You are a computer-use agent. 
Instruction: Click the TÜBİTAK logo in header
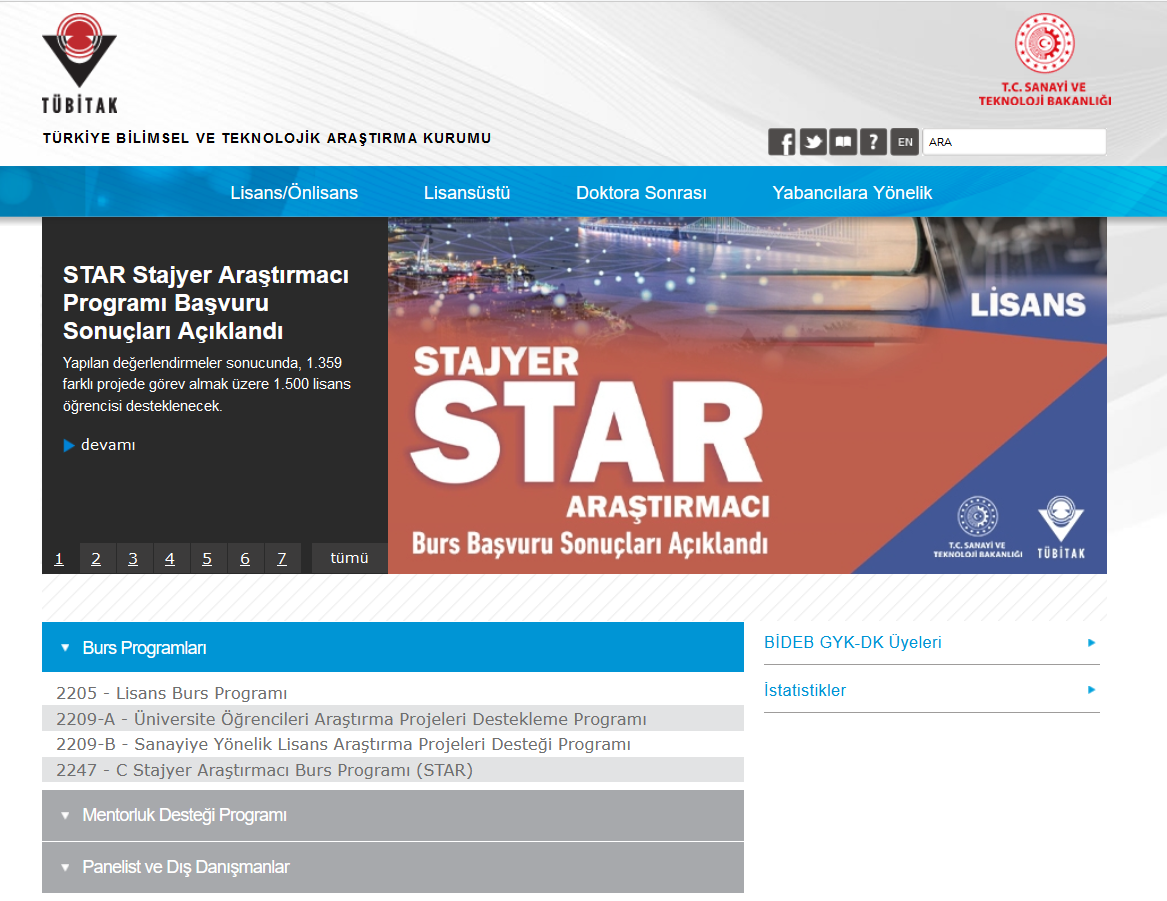pyautogui.click(x=79, y=63)
